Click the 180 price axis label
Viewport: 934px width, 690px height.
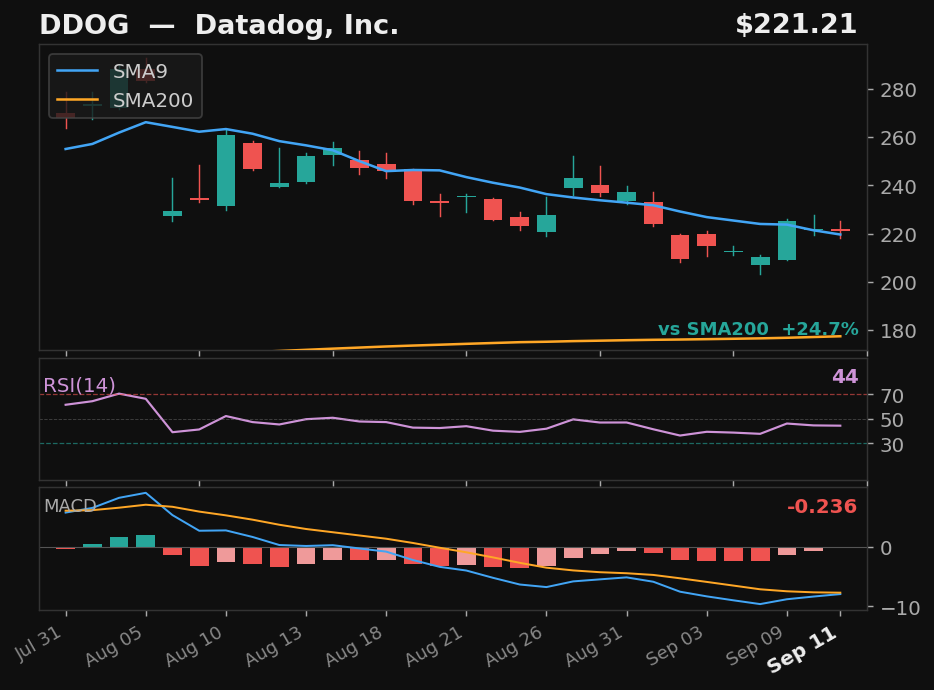tap(898, 331)
